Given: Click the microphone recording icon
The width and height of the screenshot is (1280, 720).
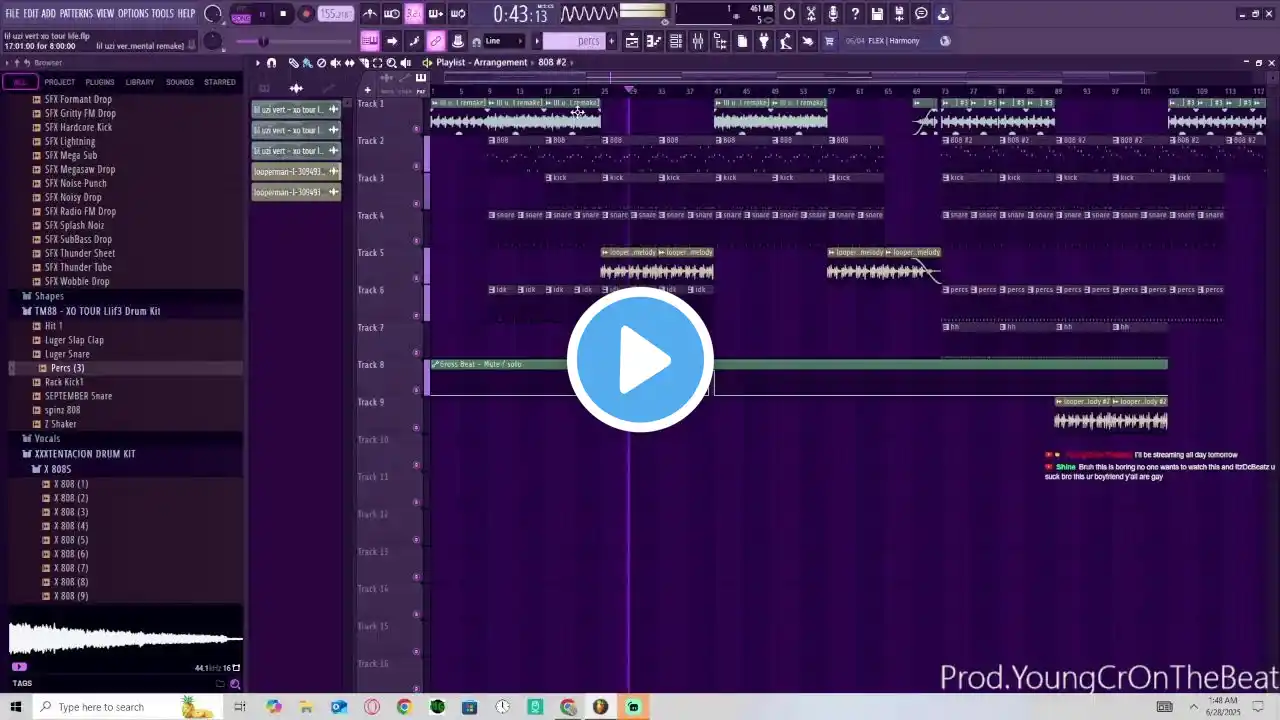Looking at the screenshot, I should coord(833,14).
